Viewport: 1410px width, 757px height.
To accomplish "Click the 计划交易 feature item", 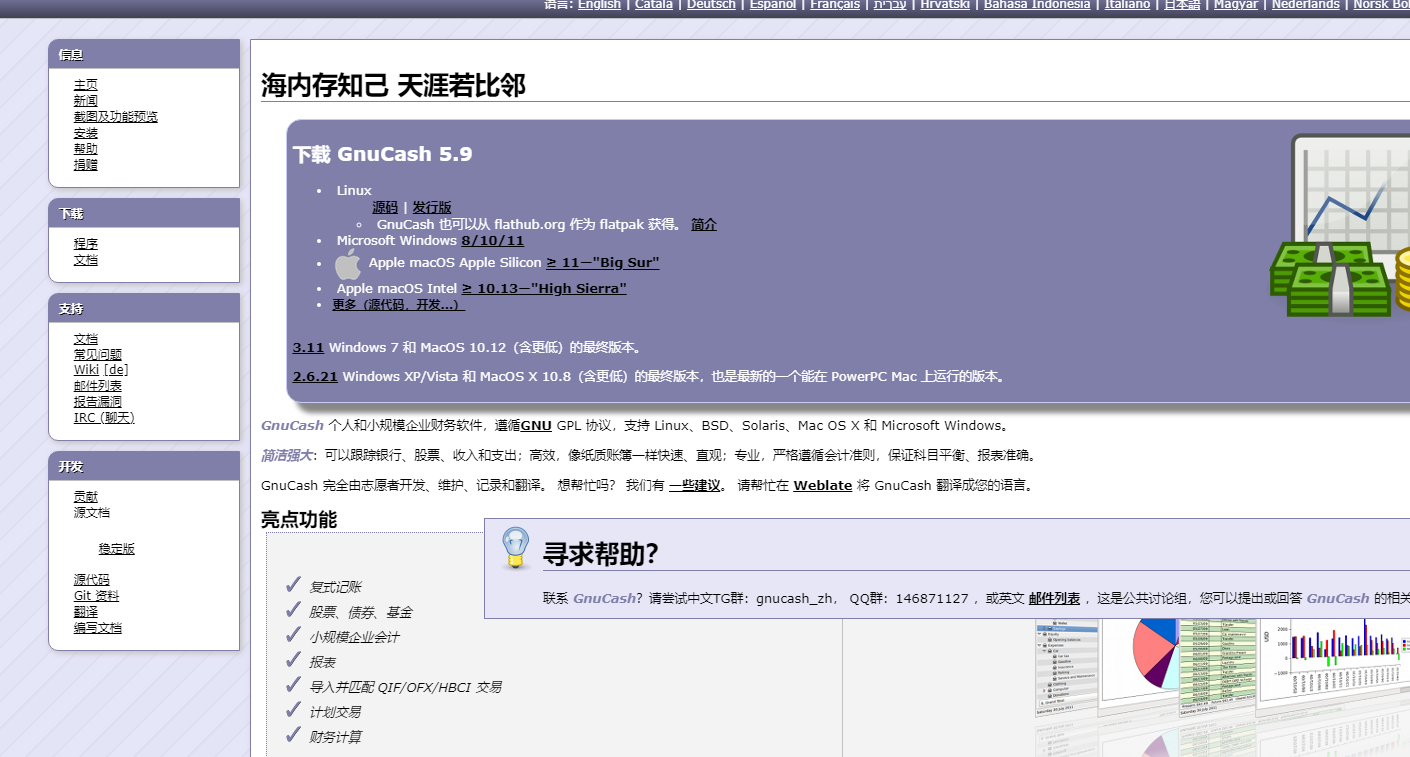I will [335, 713].
